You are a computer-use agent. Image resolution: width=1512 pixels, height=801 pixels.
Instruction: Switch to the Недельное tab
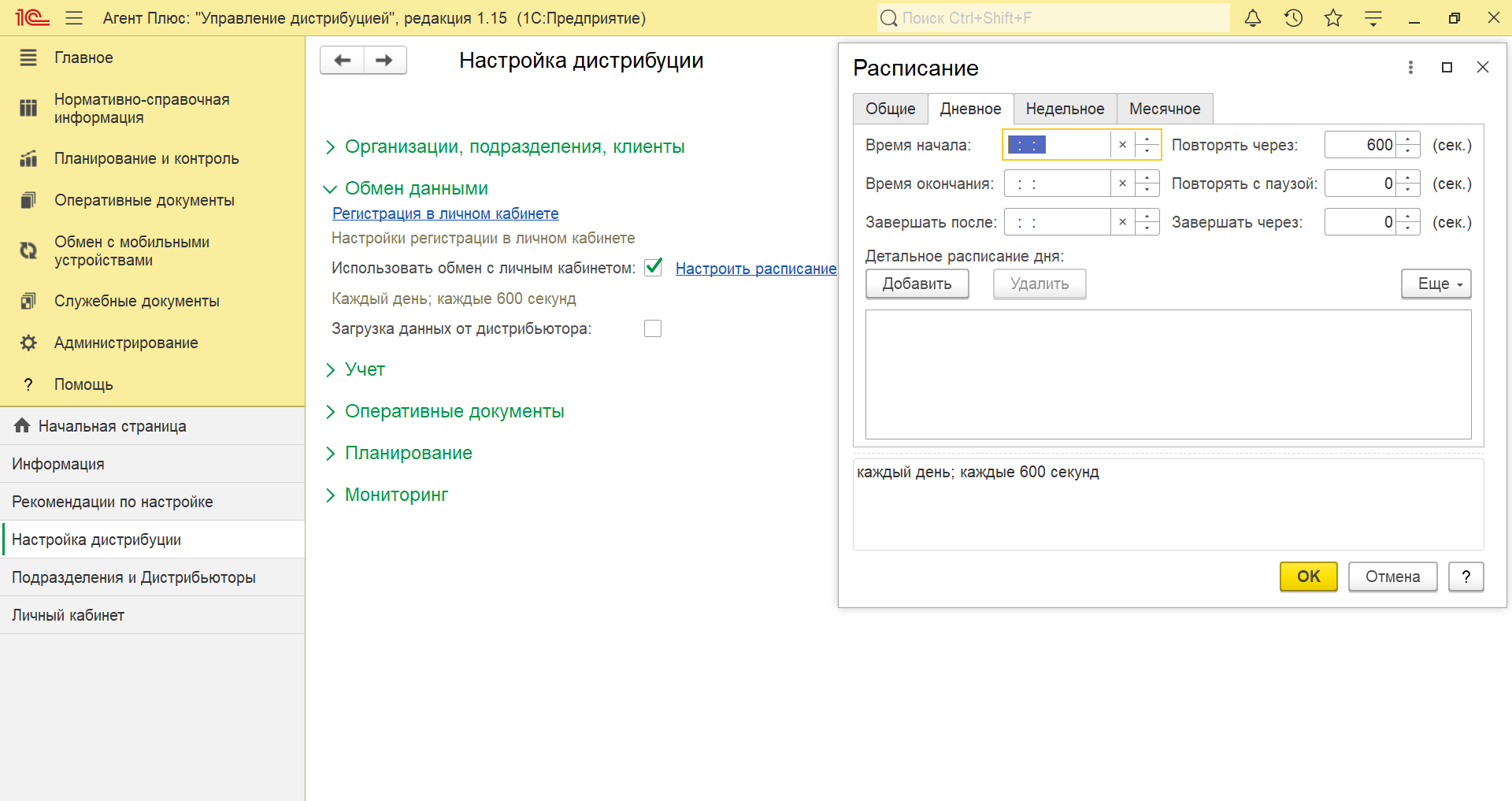point(1065,109)
